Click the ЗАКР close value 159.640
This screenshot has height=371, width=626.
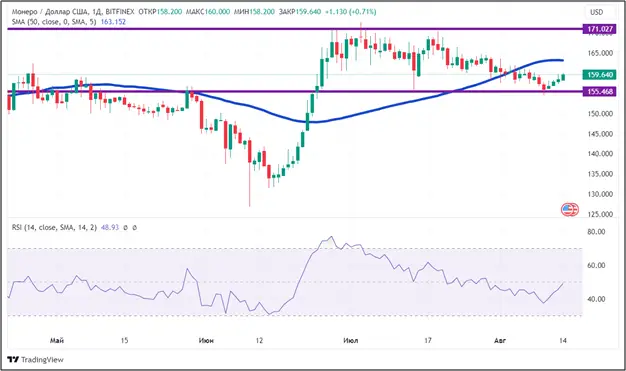click(x=308, y=12)
